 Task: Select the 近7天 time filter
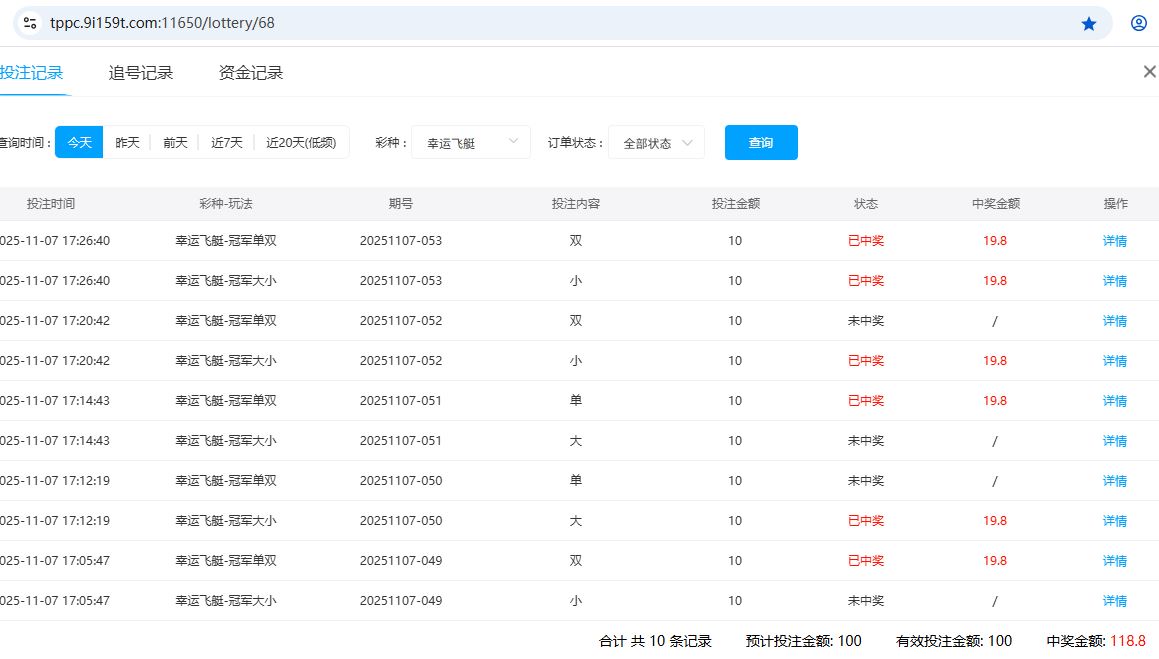[226, 143]
